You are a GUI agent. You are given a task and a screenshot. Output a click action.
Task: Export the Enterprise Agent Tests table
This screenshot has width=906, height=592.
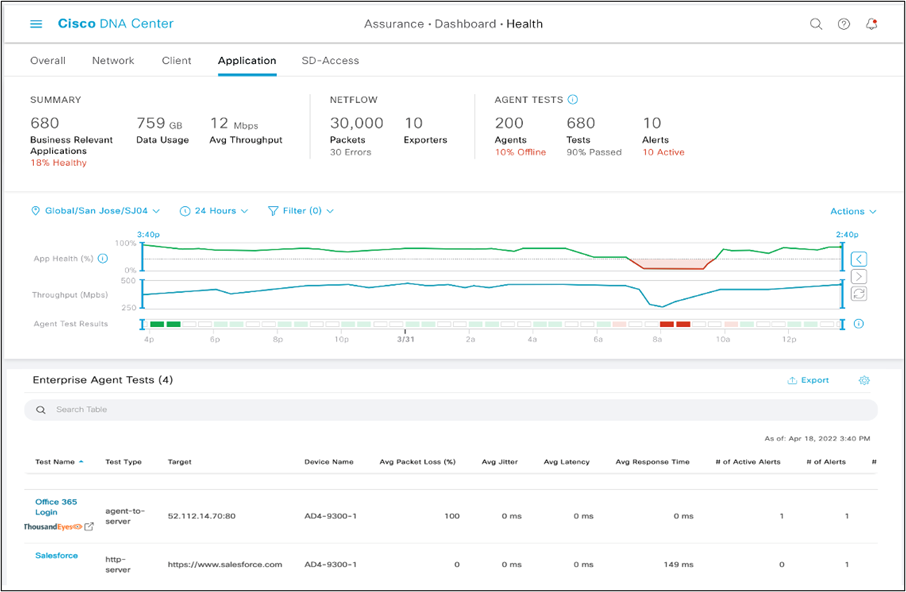click(808, 380)
